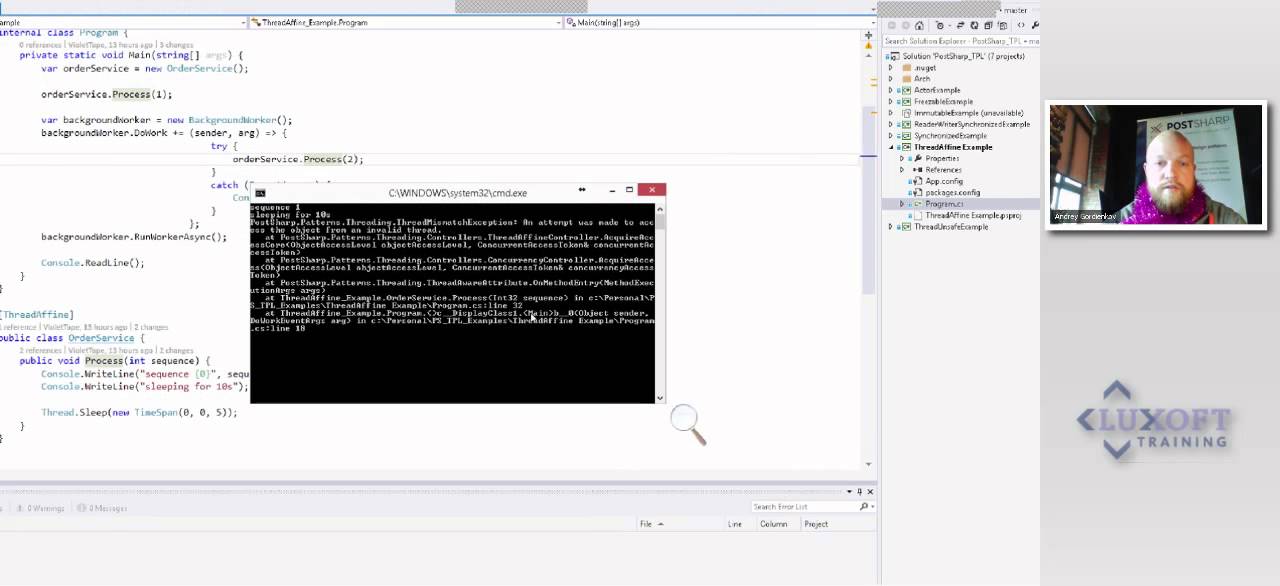Expand the ReaderWriterSynchronizedExample project
The width and height of the screenshot is (1280, 586).
(891, 124)
